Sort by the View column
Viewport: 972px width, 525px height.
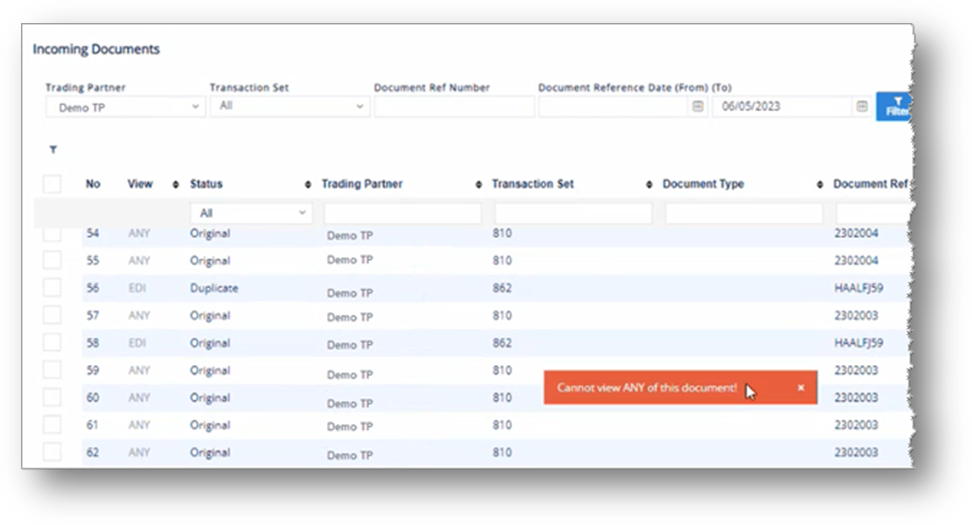pos(175,185)
